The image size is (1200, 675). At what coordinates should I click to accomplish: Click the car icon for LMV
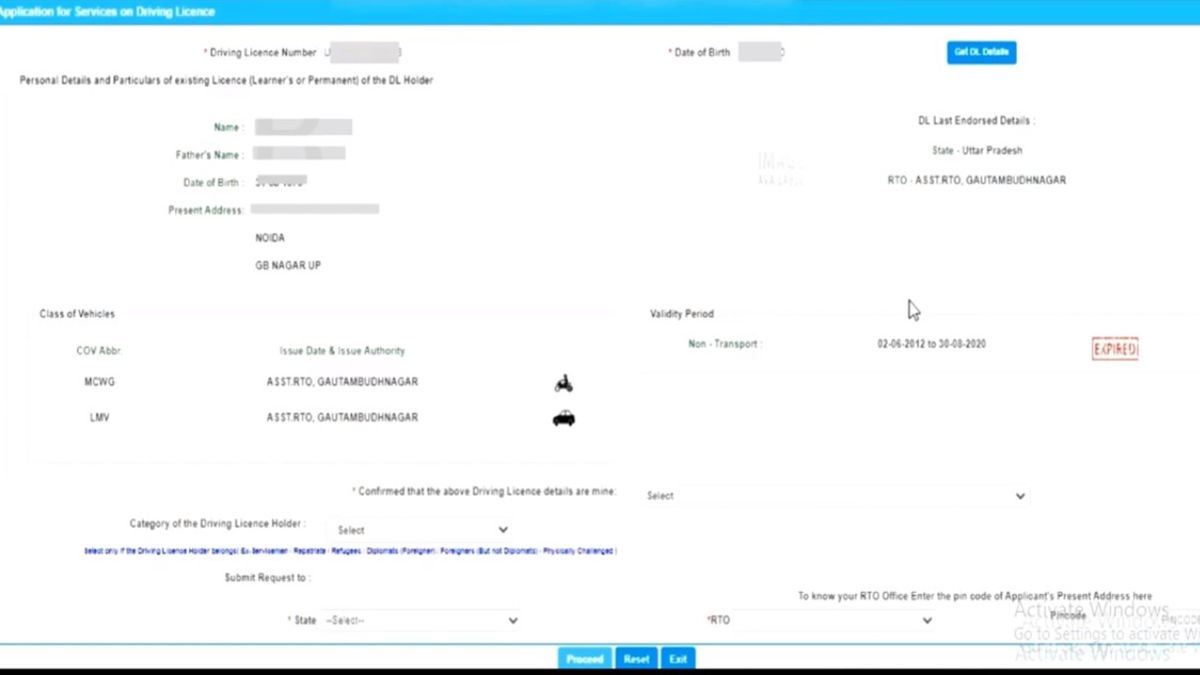pyautogui.click(x=564, y=418)
